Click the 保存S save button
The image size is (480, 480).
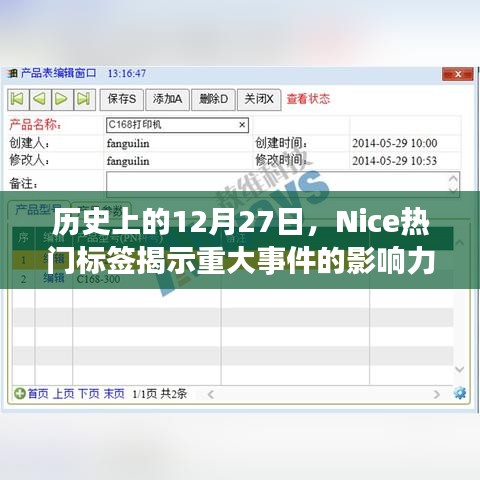(x=122, y=99)
